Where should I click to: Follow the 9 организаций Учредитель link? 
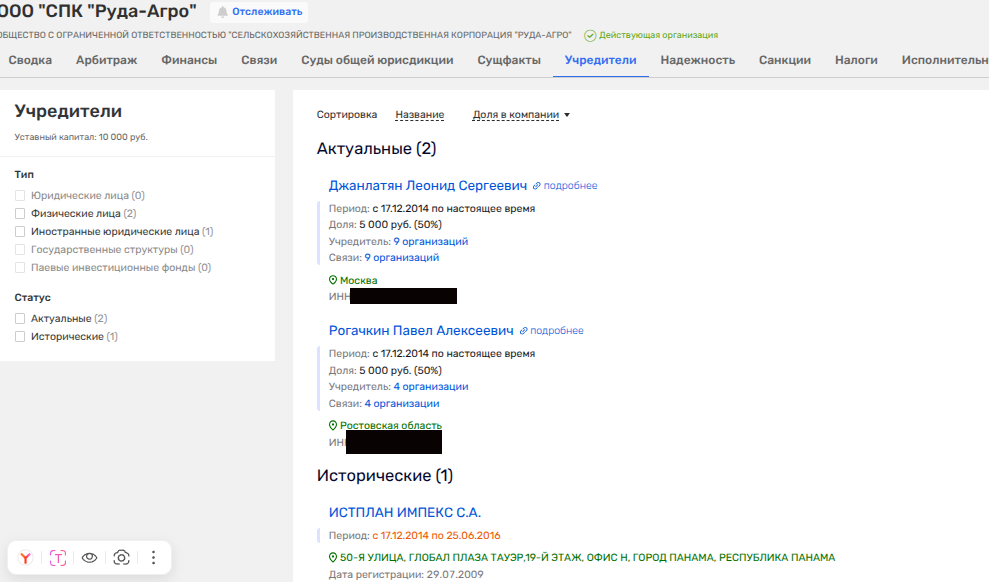point(430,242)
